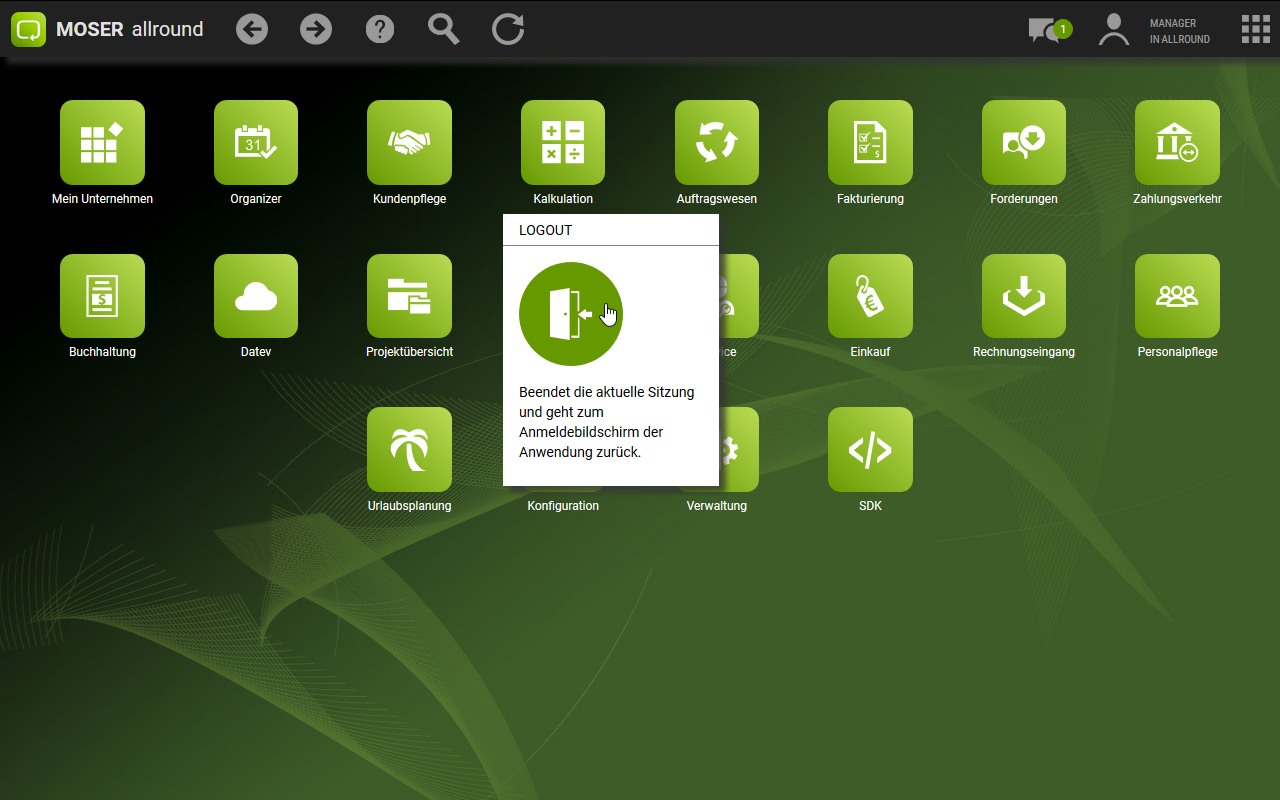Screen dimensions: 1280x800
Task: Open the SDK code tile
Action: click(870, 450)
